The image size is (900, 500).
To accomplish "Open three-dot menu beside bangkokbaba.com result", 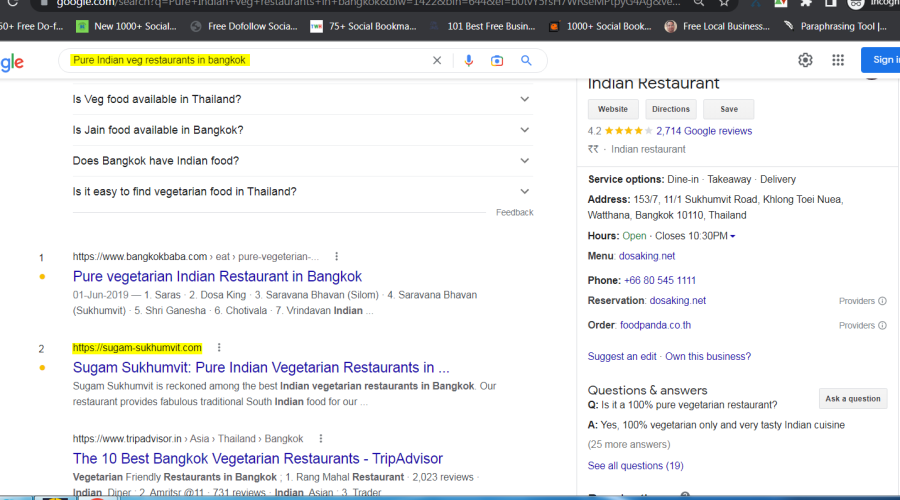I will pyautogui.click(x=337, y=256).
